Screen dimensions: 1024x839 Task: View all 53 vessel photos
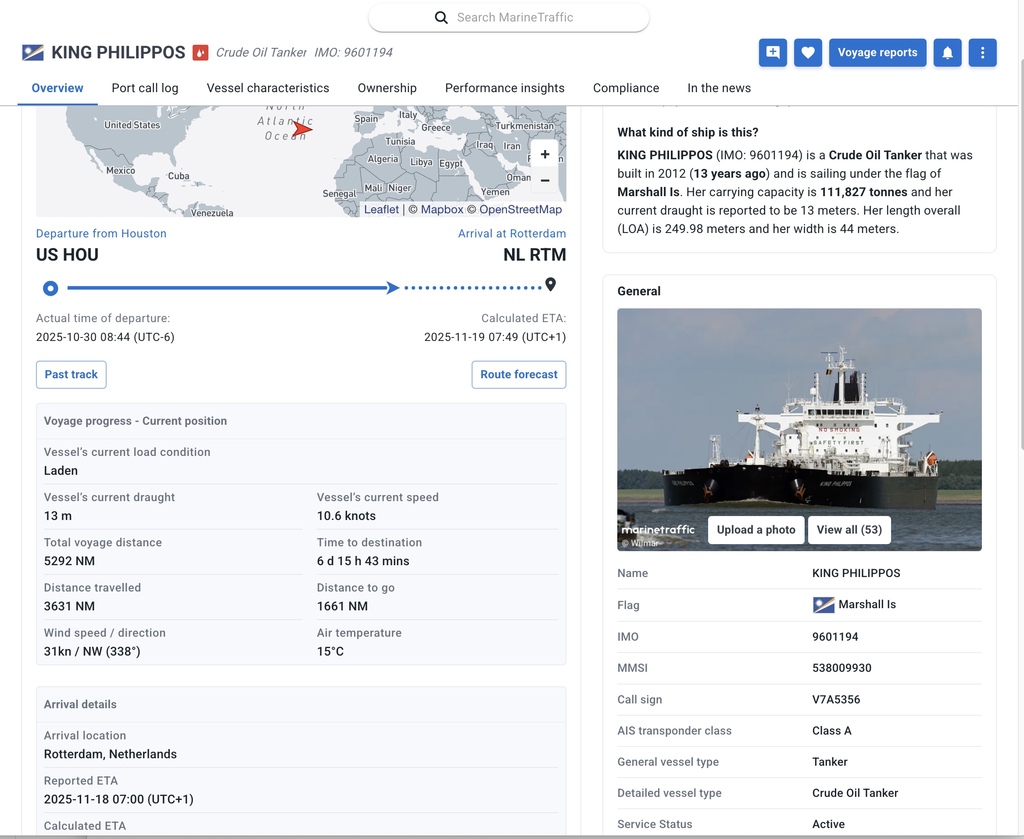pyautogui.click(x=849, y=530)
